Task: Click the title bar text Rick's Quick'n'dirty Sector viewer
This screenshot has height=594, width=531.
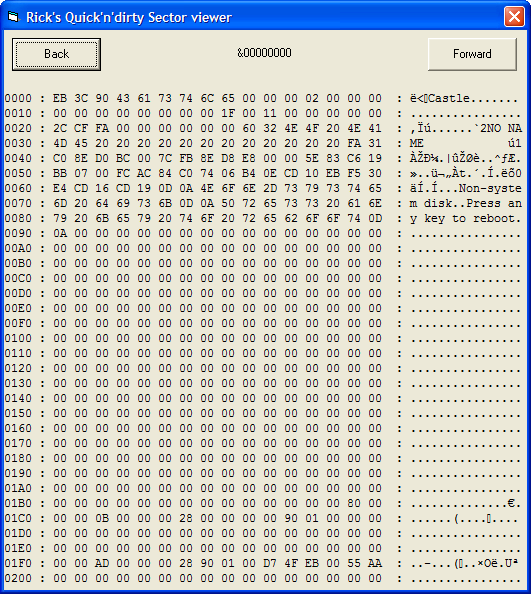Action: 129,17
